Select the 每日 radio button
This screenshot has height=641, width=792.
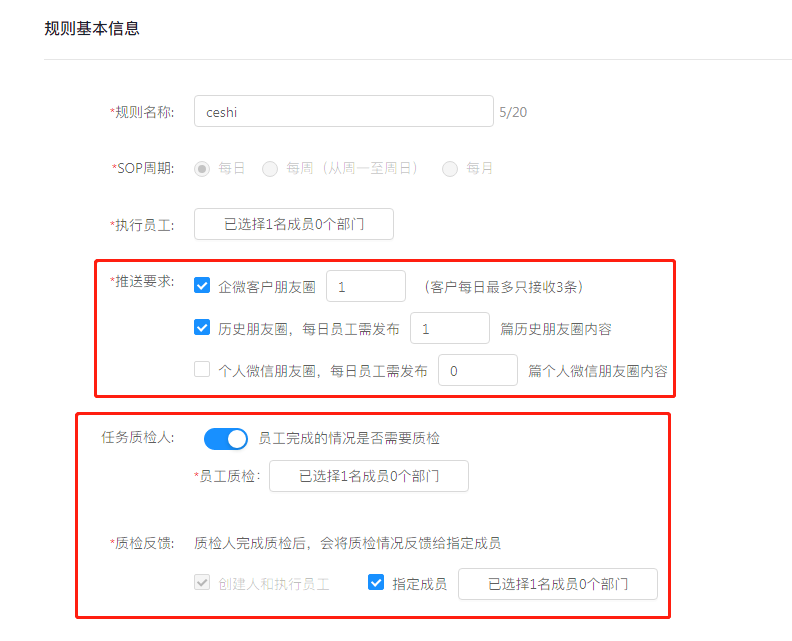[202, 169]
